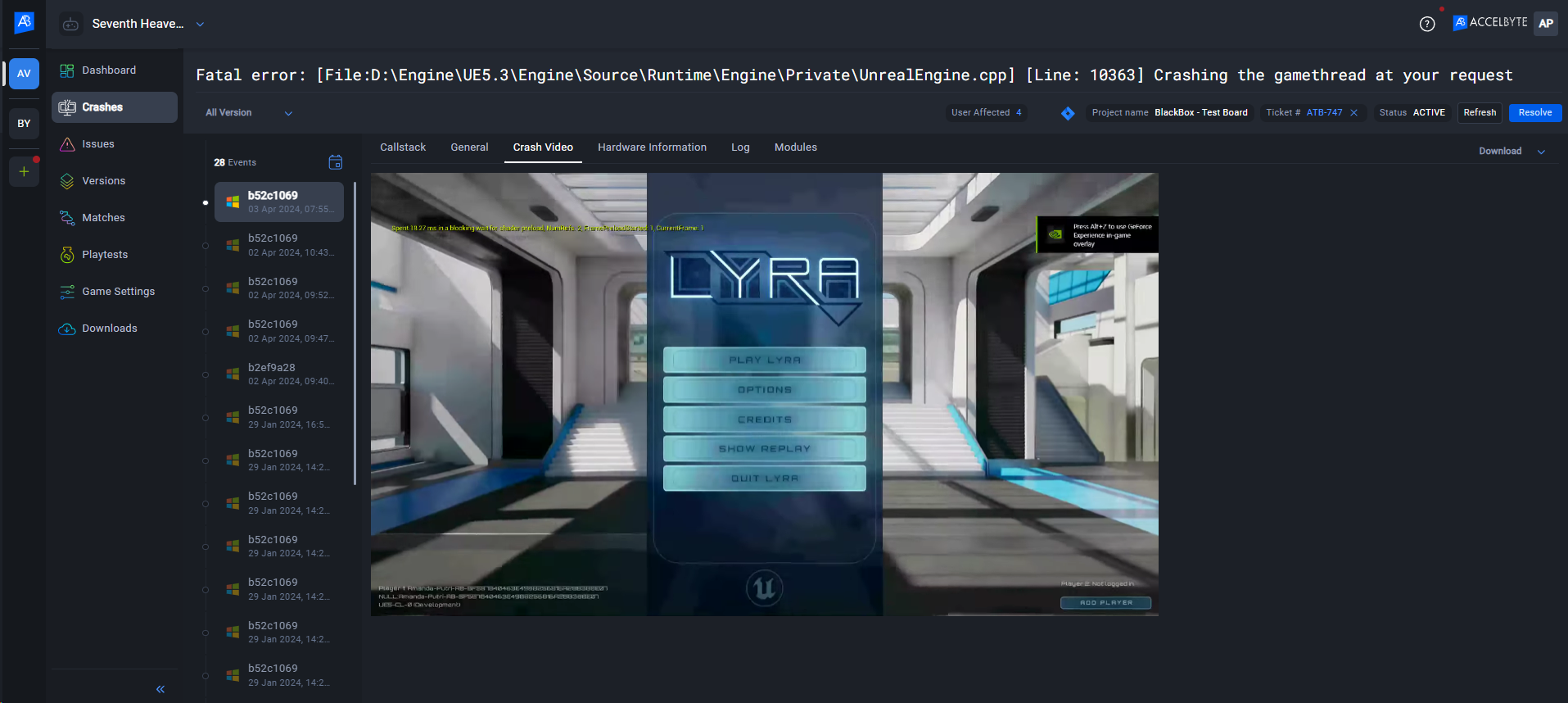Click the User Affected 4 badge
This screenshot has height=703, width=1568.
coord(986,113)
